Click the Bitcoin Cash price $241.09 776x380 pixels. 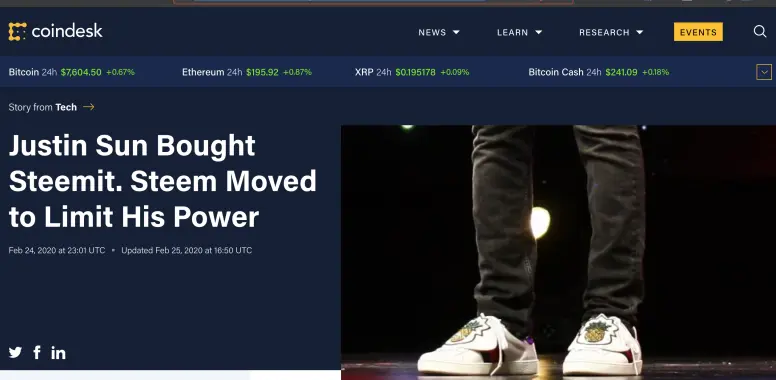tap(621, 72)
